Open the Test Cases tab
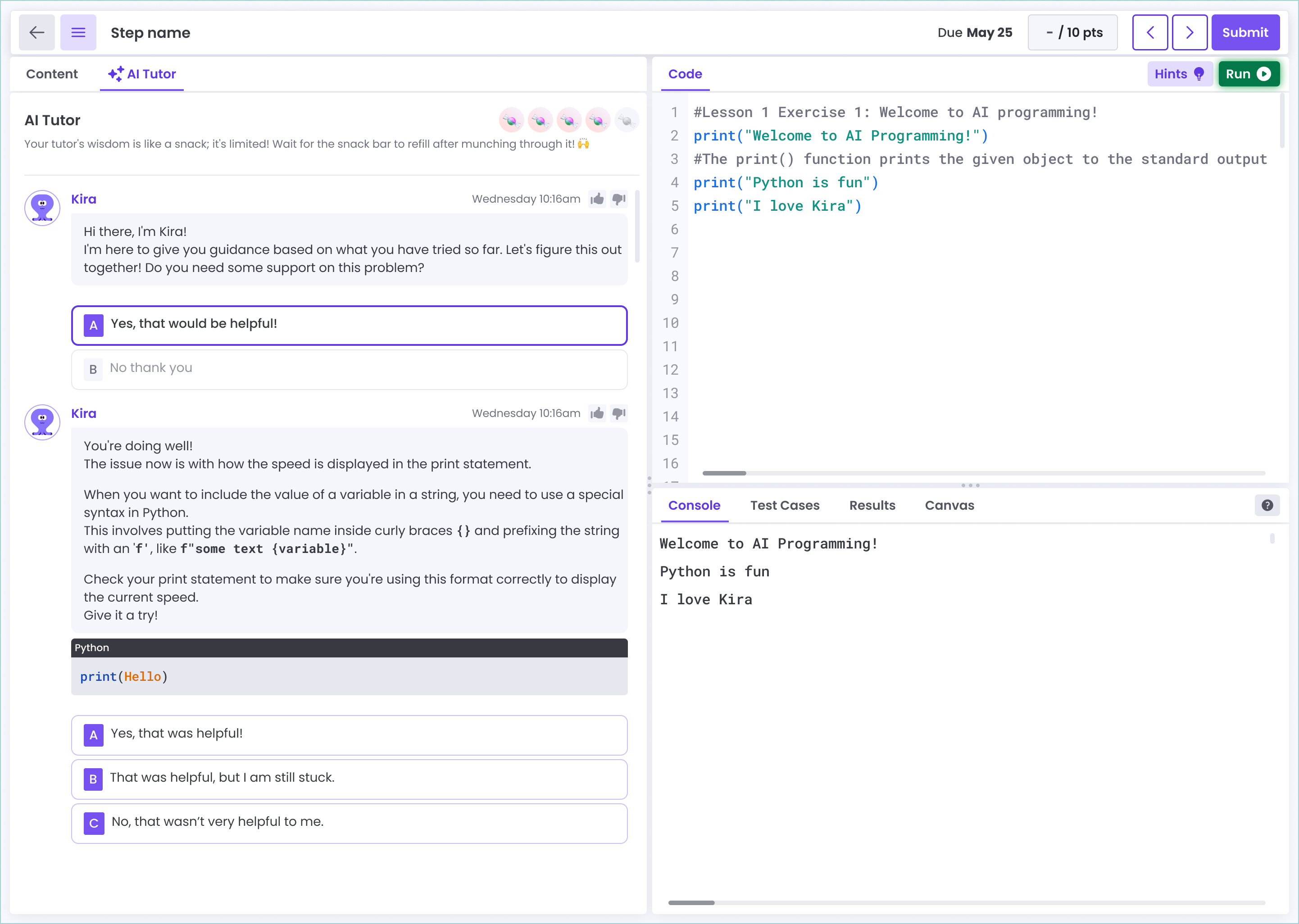 (784, 505)
